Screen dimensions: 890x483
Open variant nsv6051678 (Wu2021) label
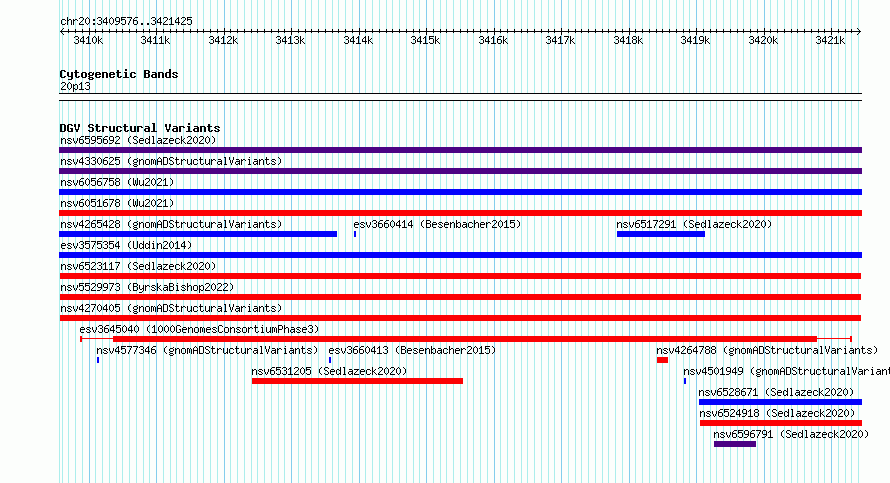tap(117, 203)
